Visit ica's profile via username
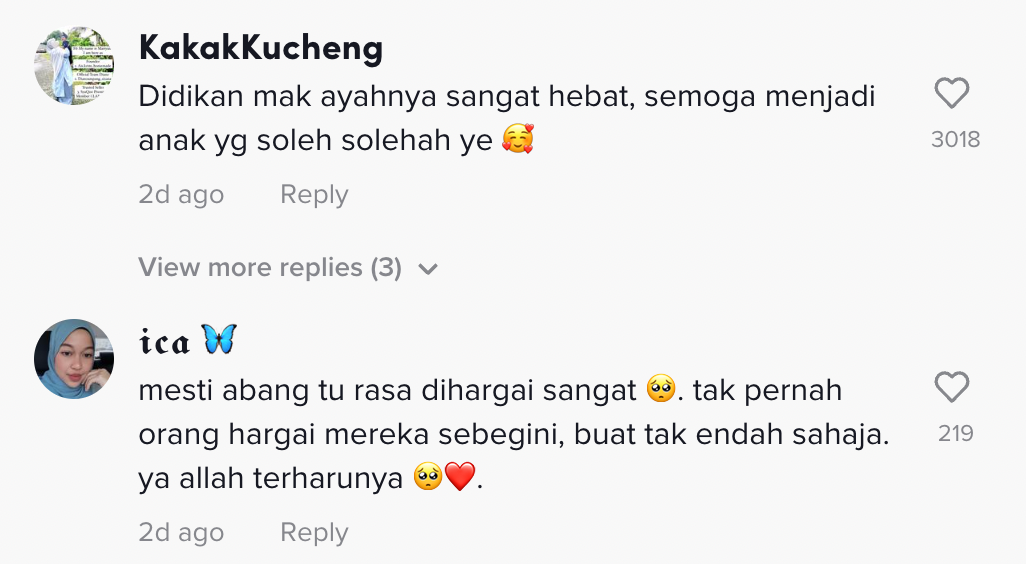 click(165, 343)
